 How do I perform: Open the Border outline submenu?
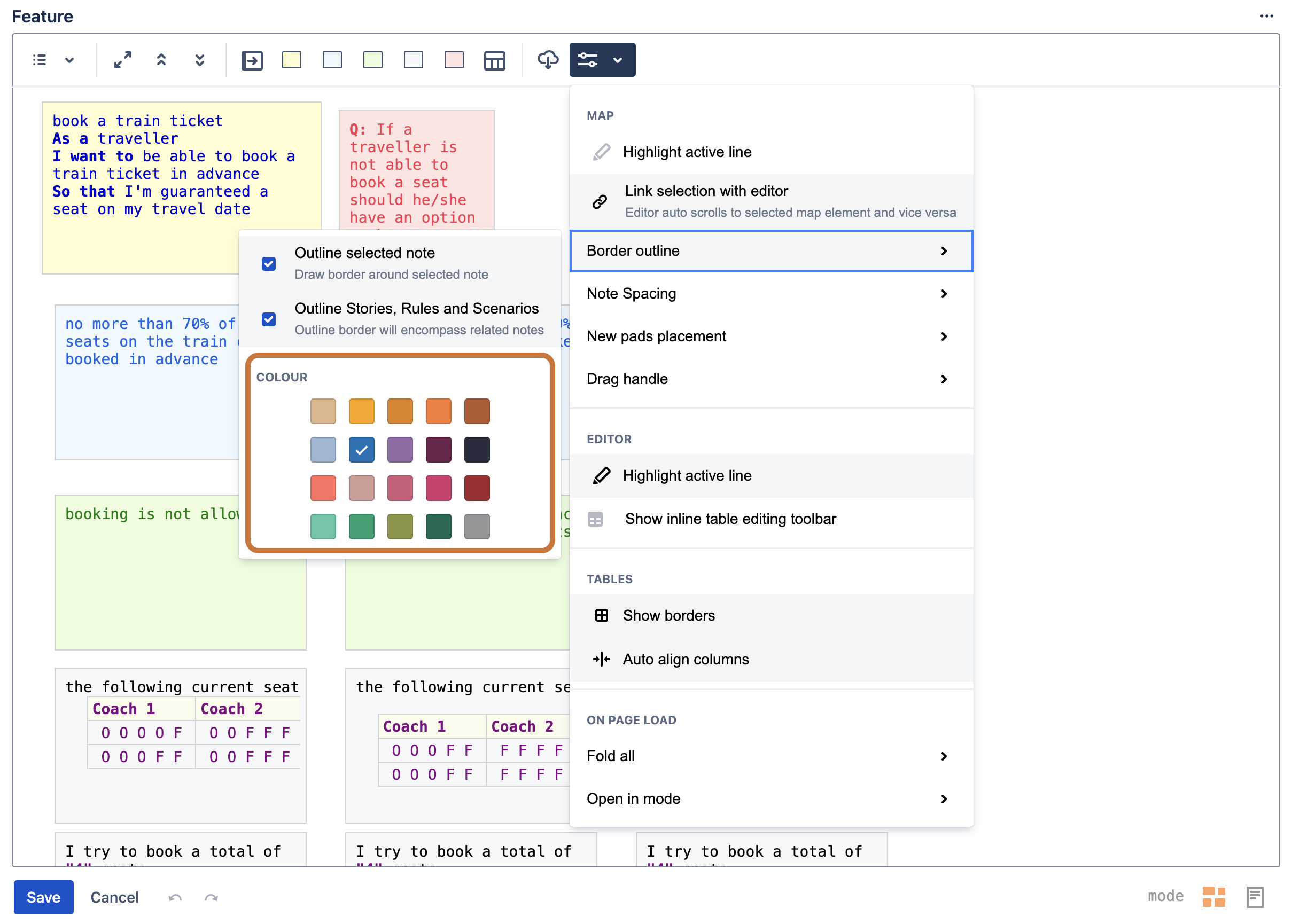click(771, 251)
